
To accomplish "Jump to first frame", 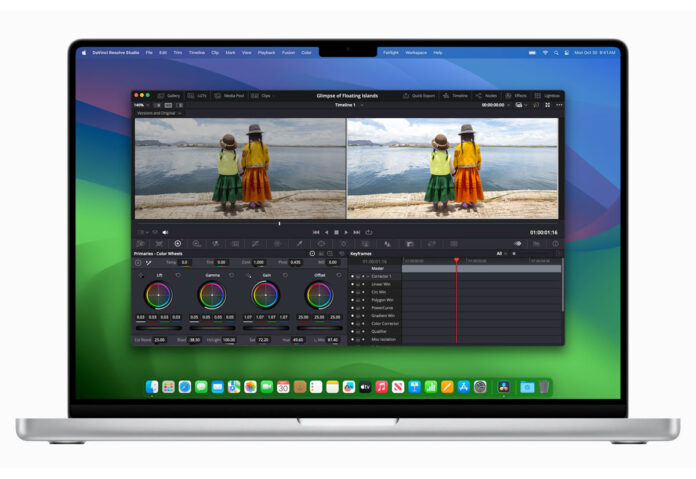I will (316, 232).
